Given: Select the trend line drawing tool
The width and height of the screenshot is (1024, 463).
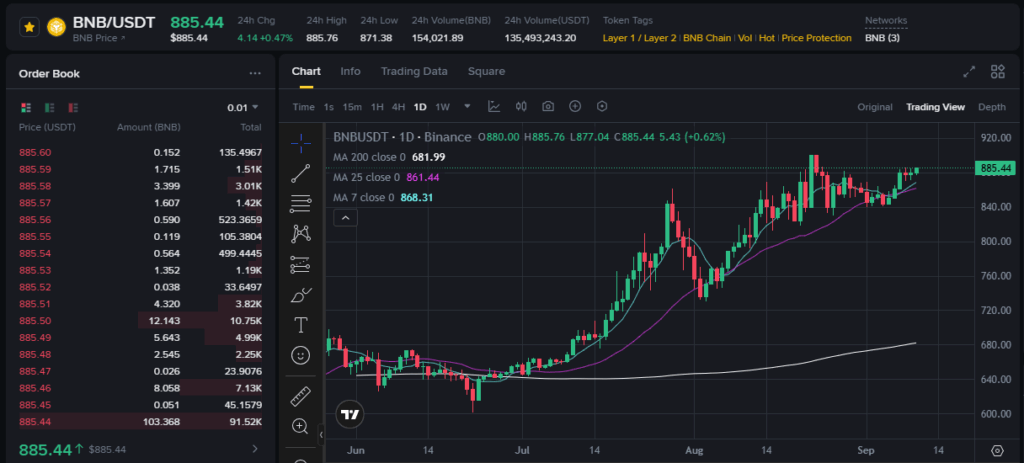Looking at the screenshot, I should click(300, 173).
